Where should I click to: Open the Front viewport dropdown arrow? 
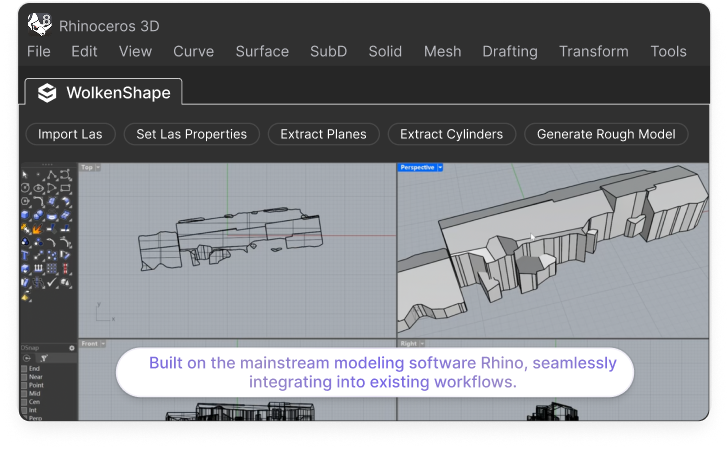click(103, 344)
